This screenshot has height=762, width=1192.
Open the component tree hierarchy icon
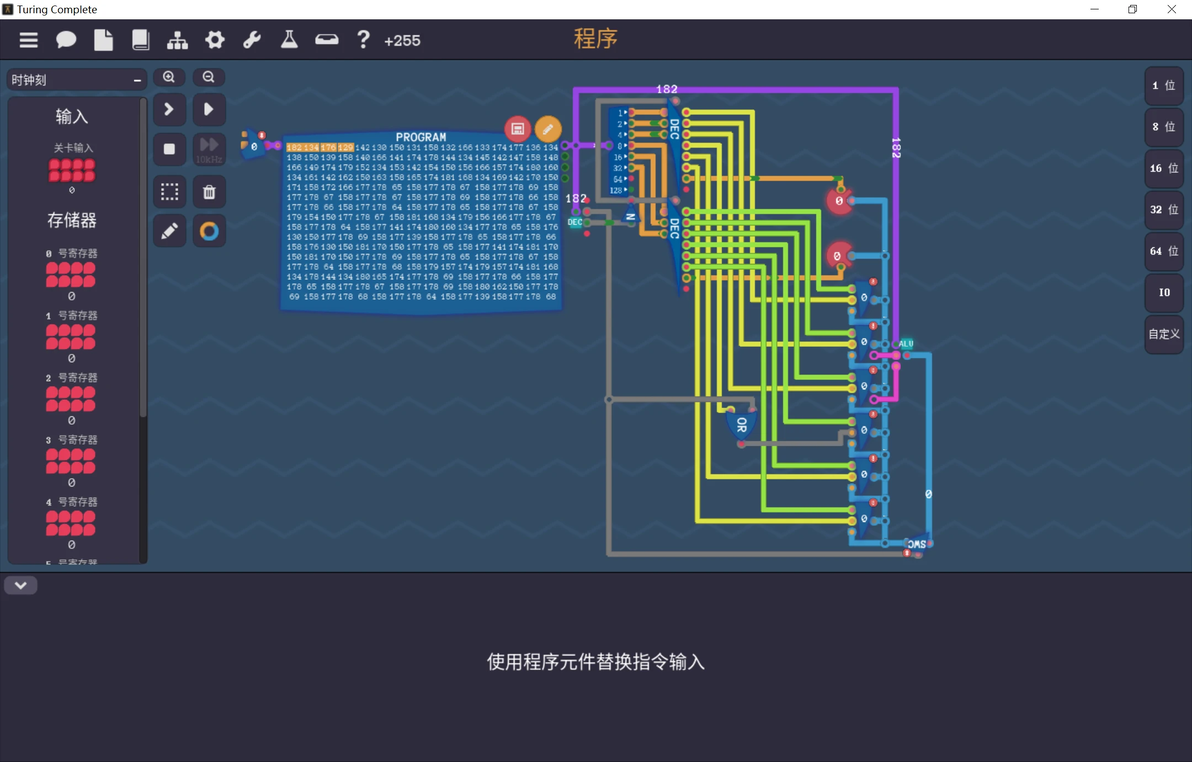[x=177, y=40]
